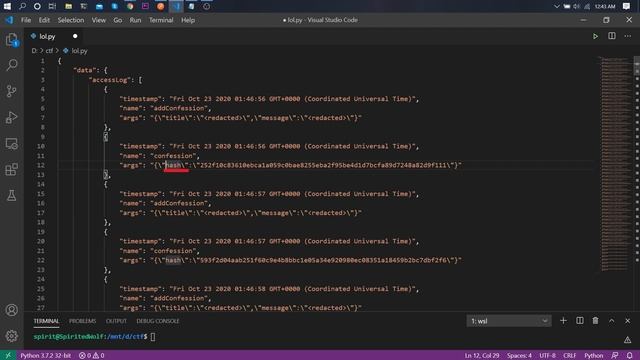Open Task View on the taskbar
This screenshot has height=360, width=640.
pyautogui.click(x=52, y=6)
